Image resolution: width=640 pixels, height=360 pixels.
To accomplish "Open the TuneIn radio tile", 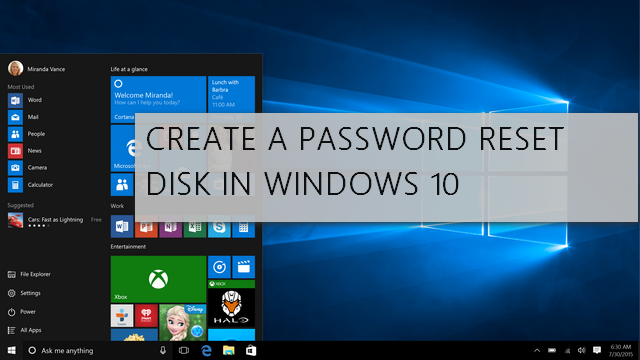I will click(x=122, y=316).
